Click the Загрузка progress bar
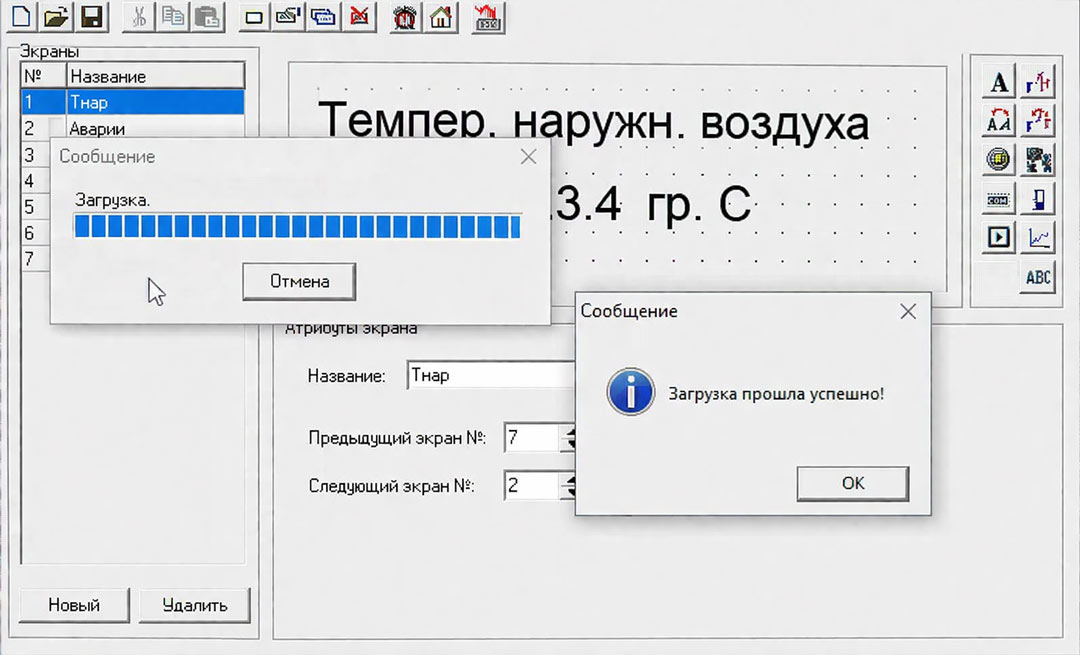 click(x=298, y=227)
